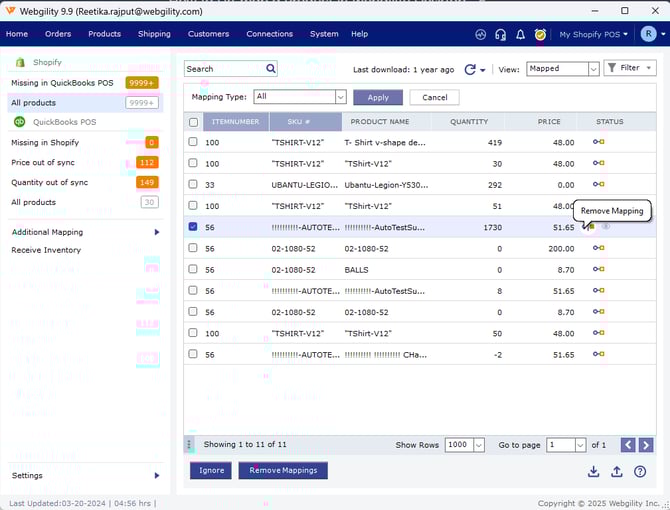
Task: Click the eye icon in selected row
Action: pos(606,227)
